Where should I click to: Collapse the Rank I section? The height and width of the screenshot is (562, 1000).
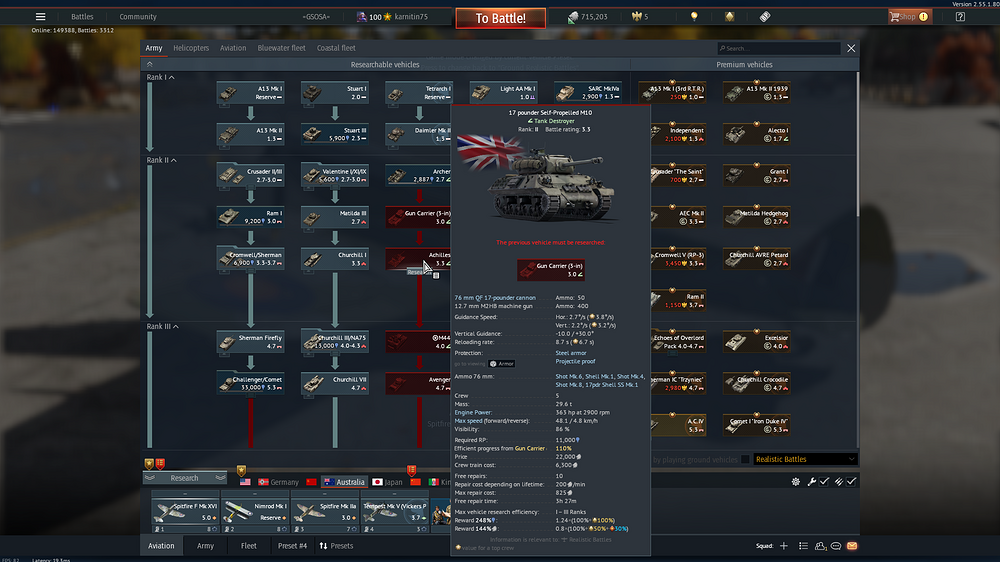pos(172,77)
